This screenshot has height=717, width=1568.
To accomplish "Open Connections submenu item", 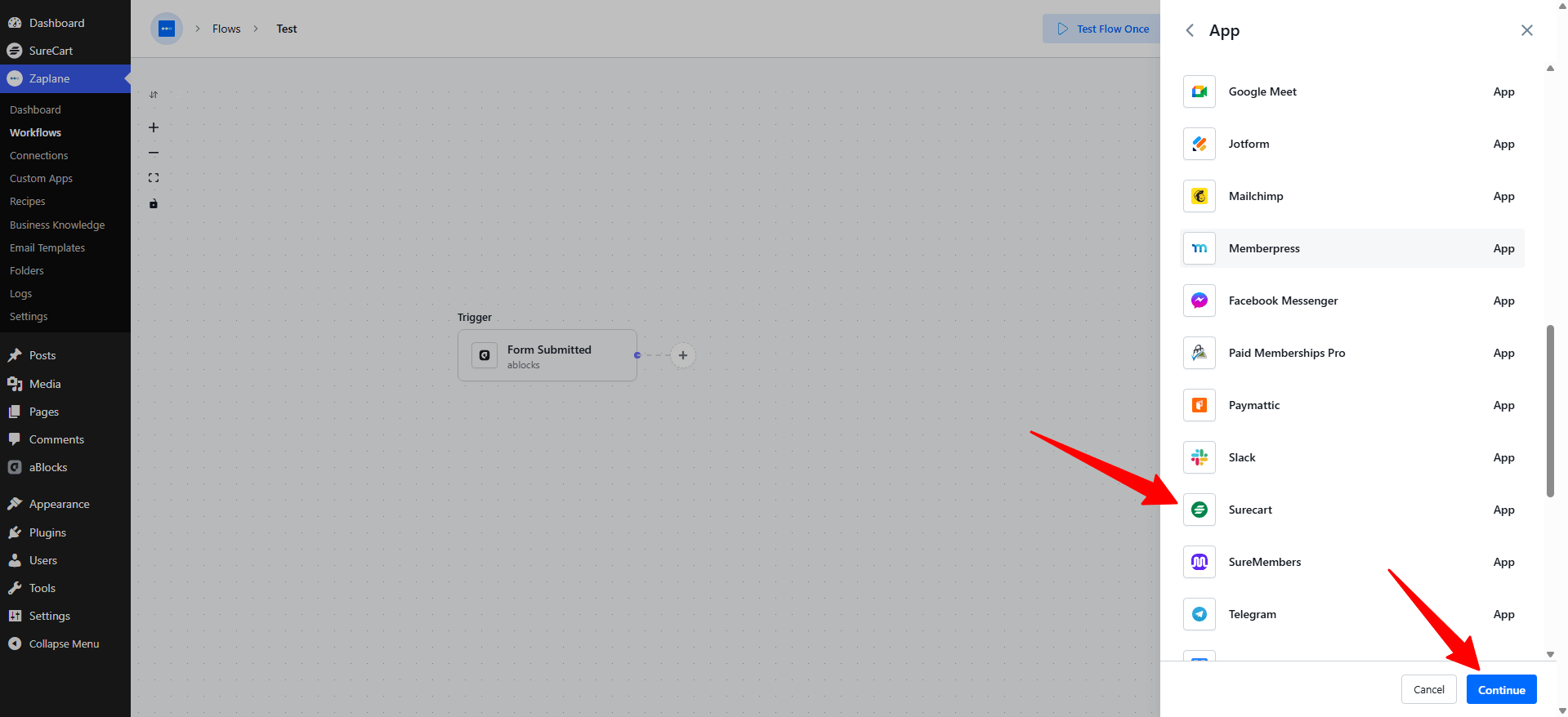I will pyautogui.click(x=38, y=155).
